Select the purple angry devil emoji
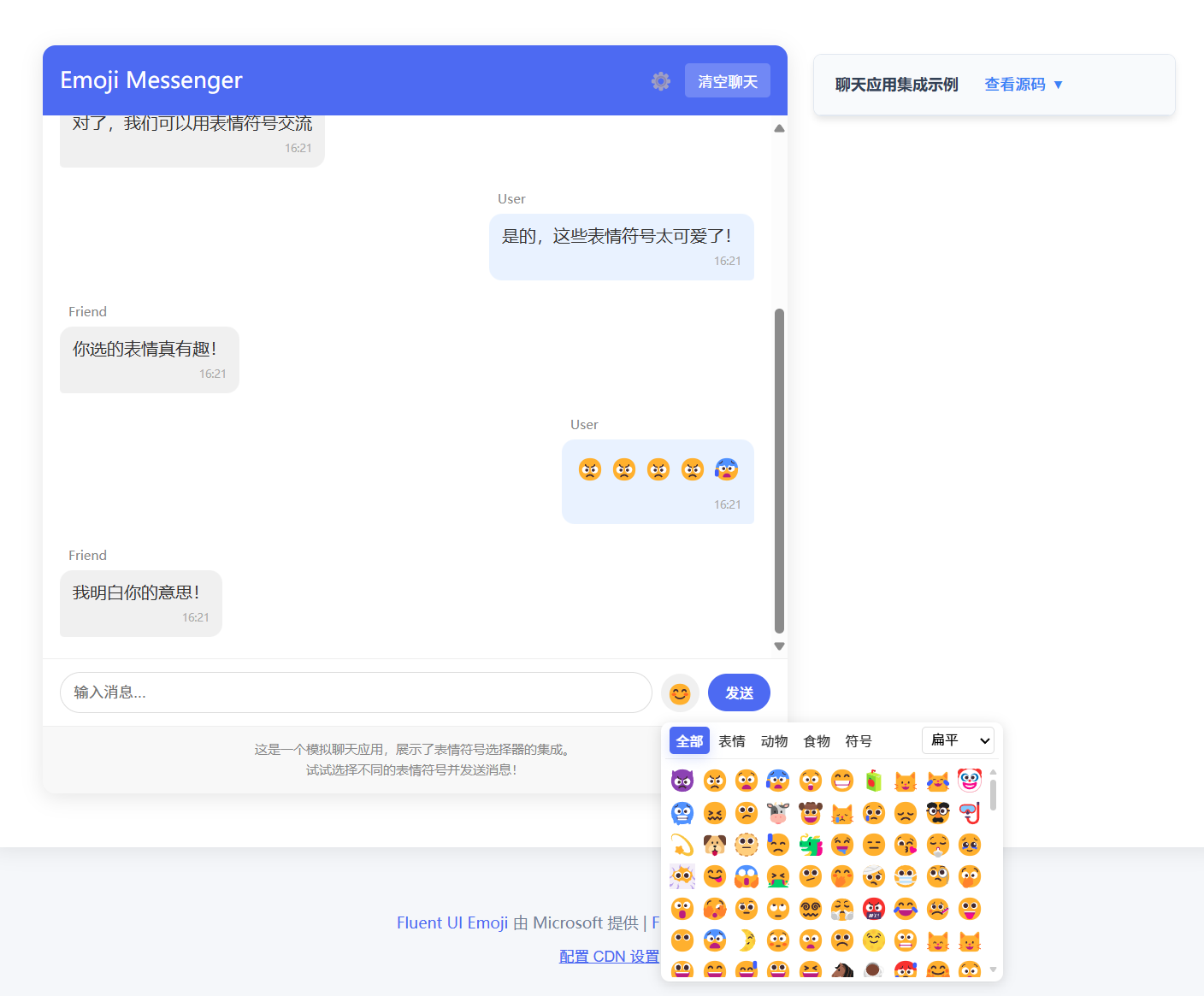 pos(682,780)
